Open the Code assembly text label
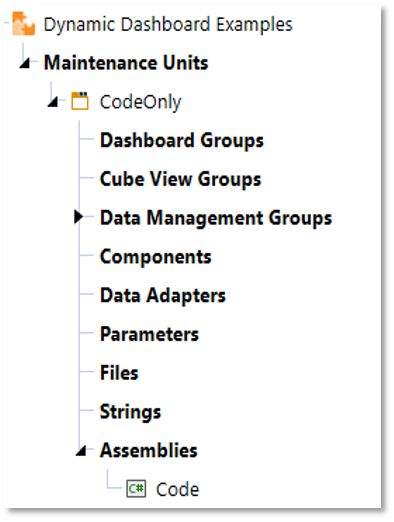Image resolution: width=394 pixels, height=522 pixels. tap(177, 489)
